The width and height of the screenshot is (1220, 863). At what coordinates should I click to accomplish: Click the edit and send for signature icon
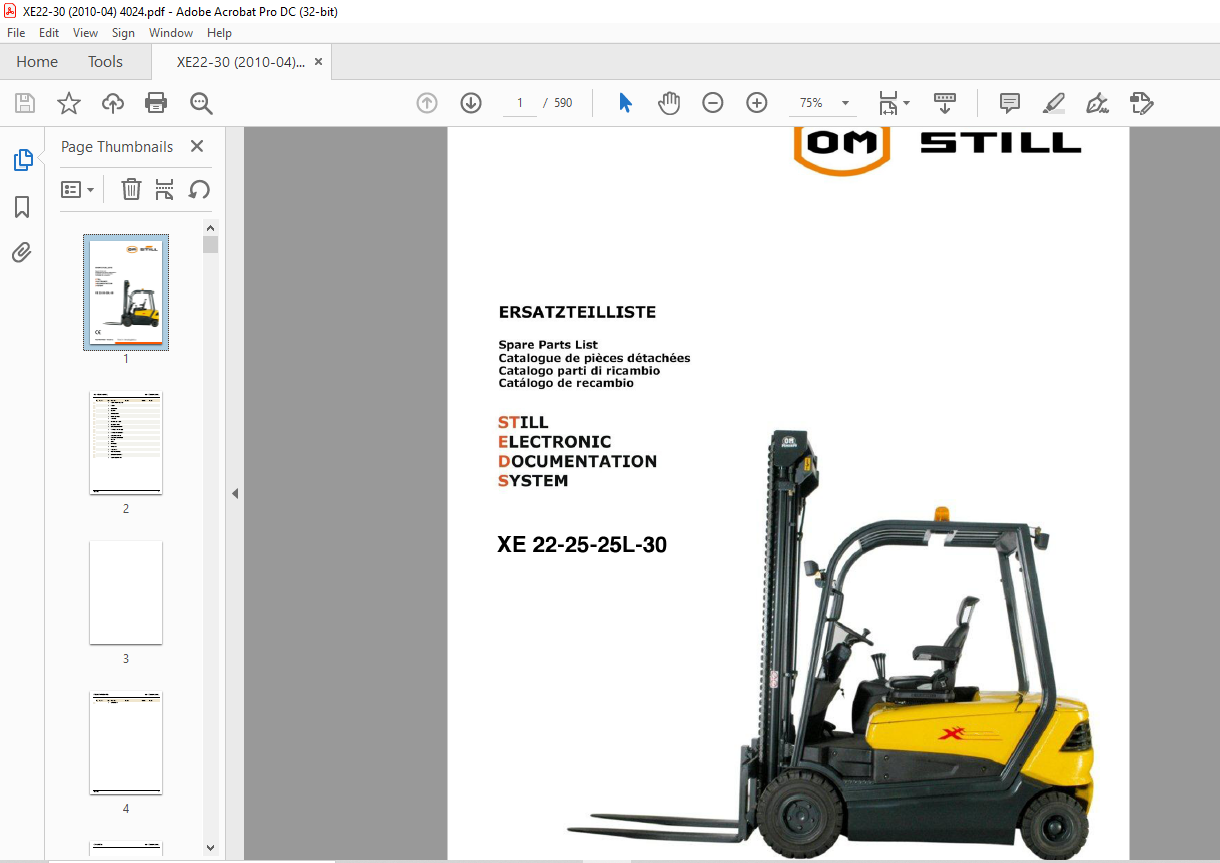point(1142,103)
